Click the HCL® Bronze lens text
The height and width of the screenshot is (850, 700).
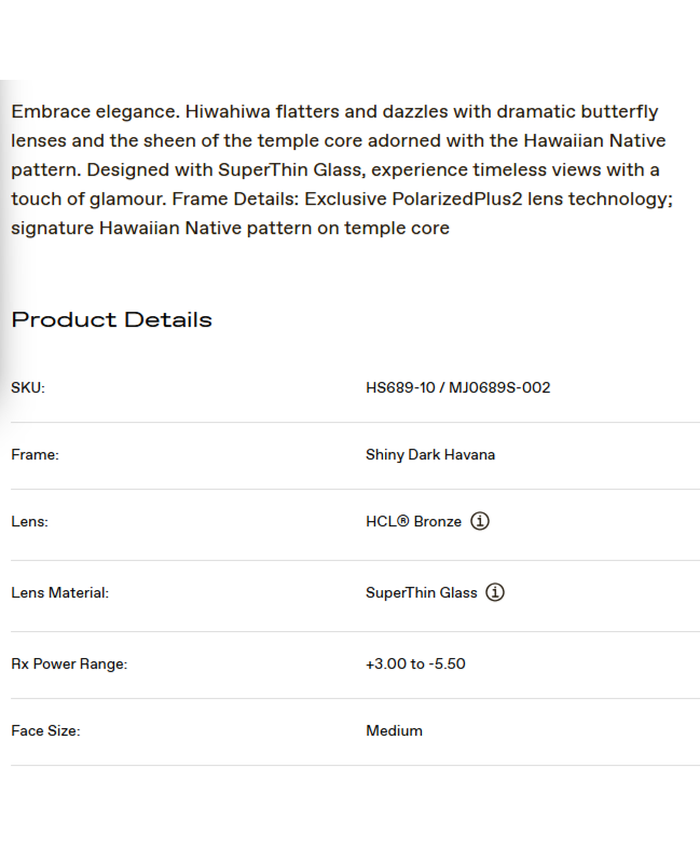pos(413,522)
